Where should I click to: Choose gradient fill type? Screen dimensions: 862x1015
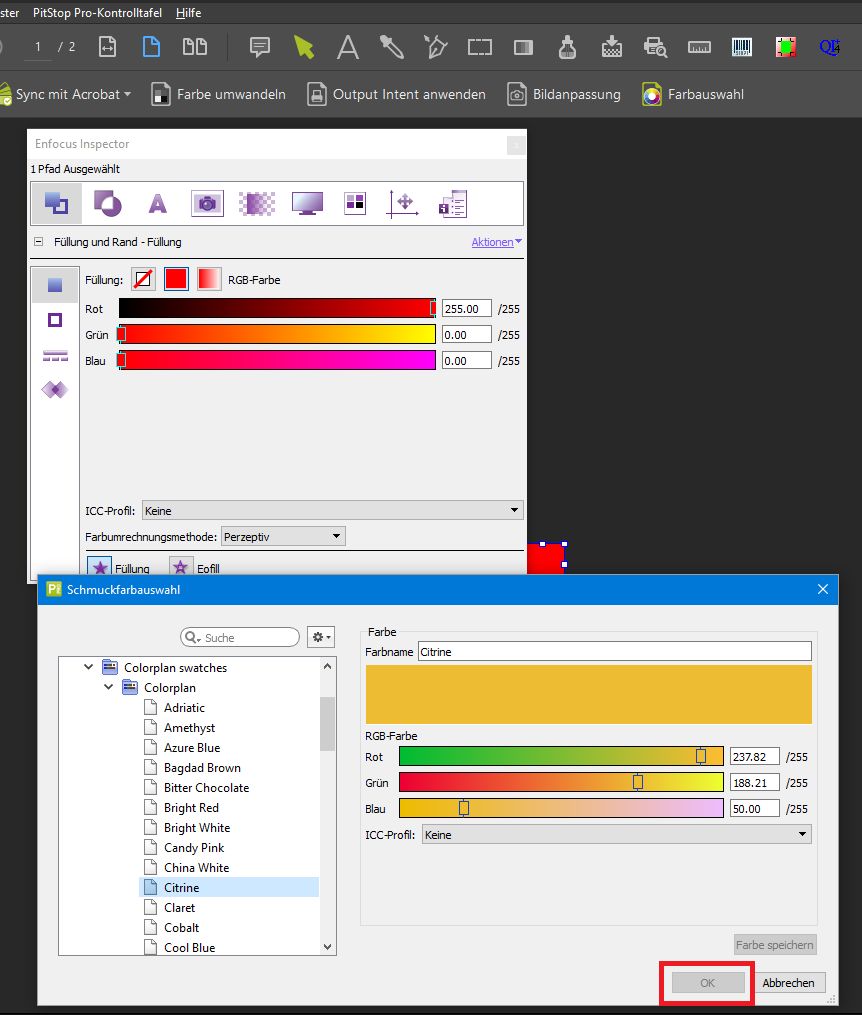point(209,280)
